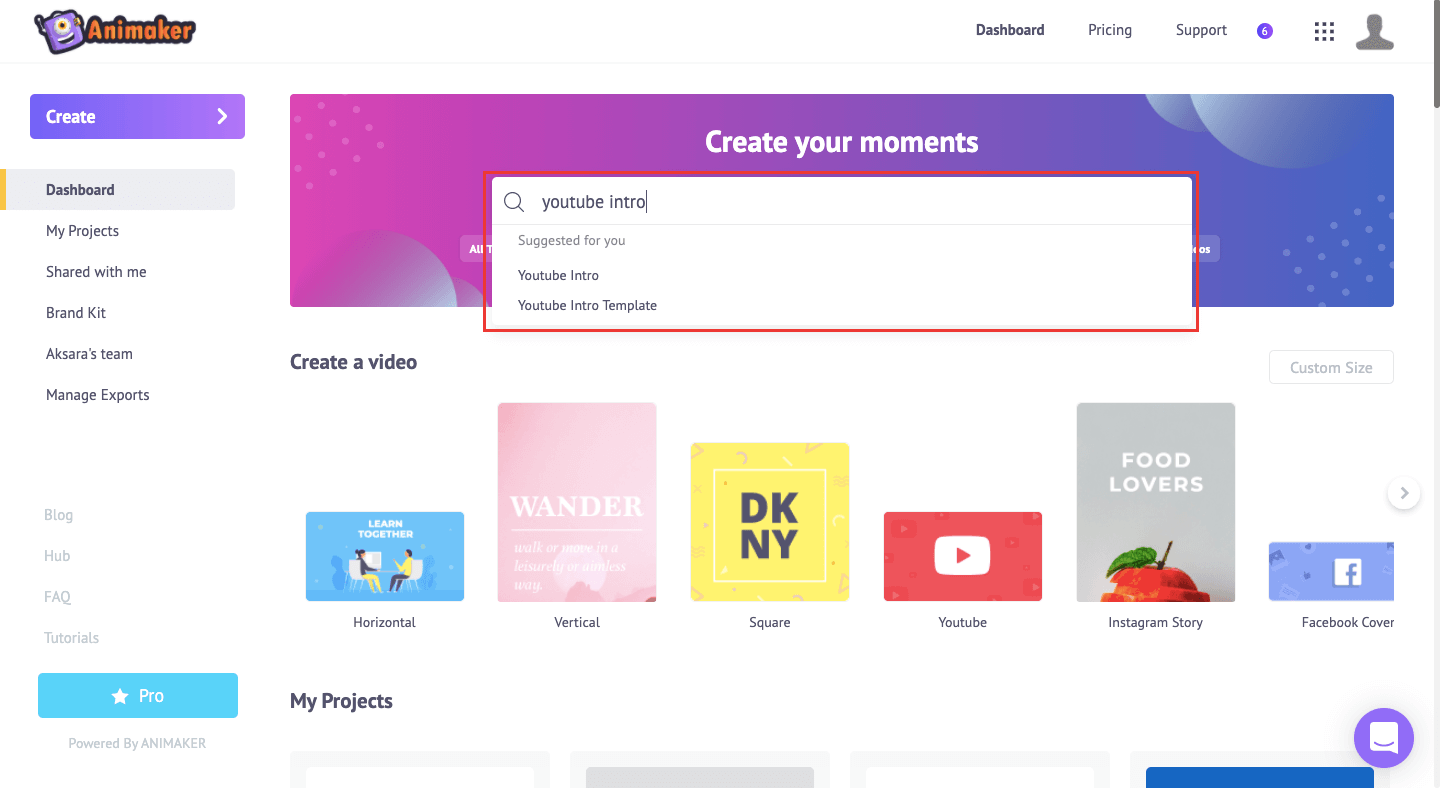Select the Instagram Story thumbnail
This screenshot has width=1440, height=788.
click(1156, 502)
